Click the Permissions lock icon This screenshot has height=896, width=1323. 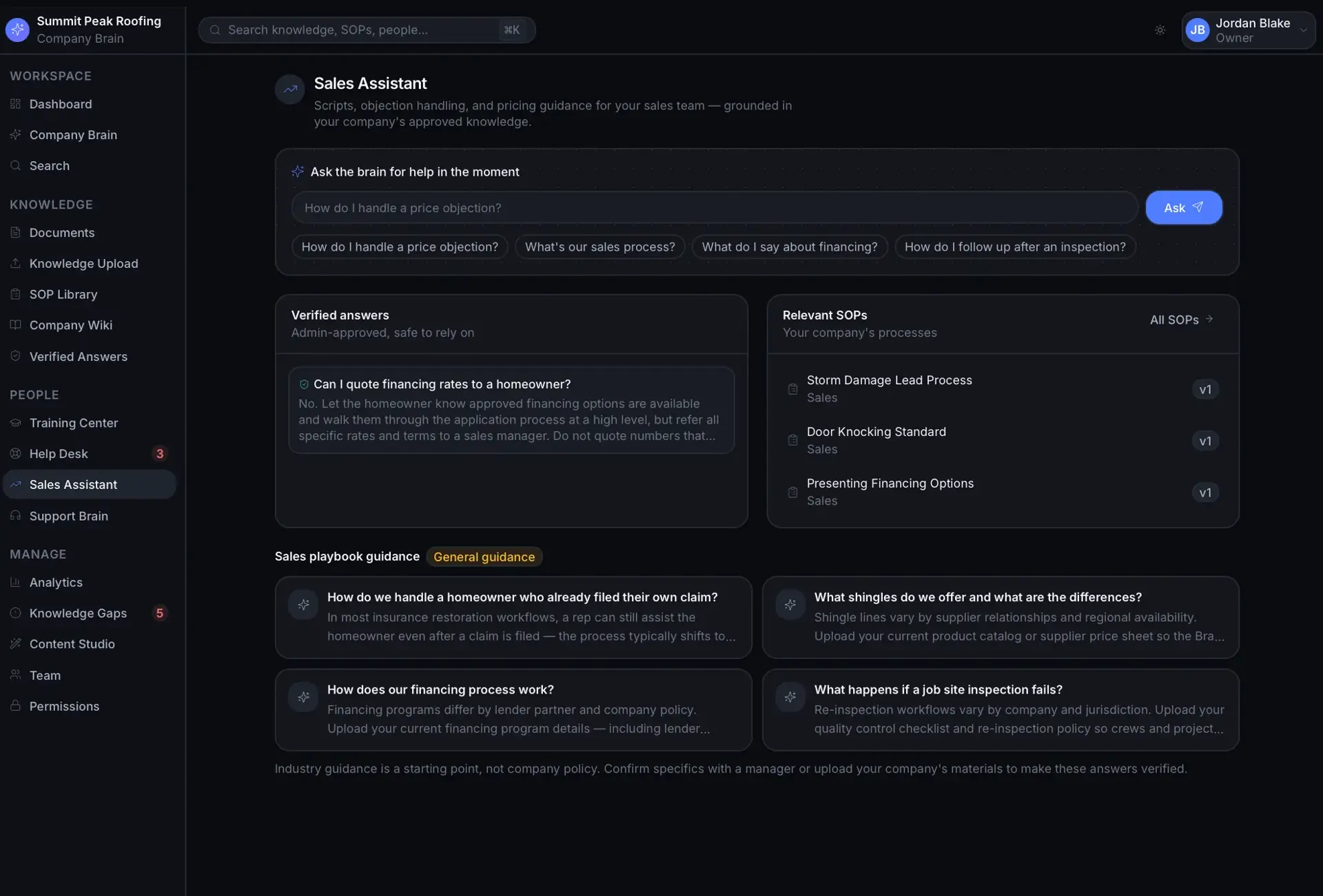pyautogui.click(x=15, y=707)
